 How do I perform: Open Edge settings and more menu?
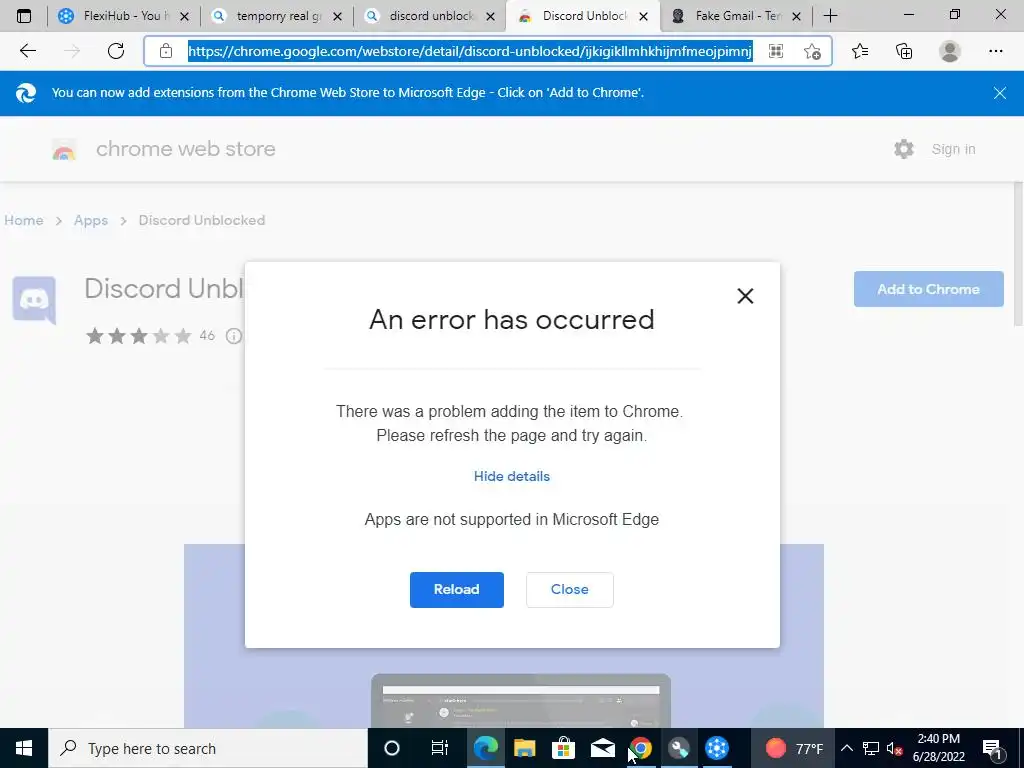pos(995,51)
